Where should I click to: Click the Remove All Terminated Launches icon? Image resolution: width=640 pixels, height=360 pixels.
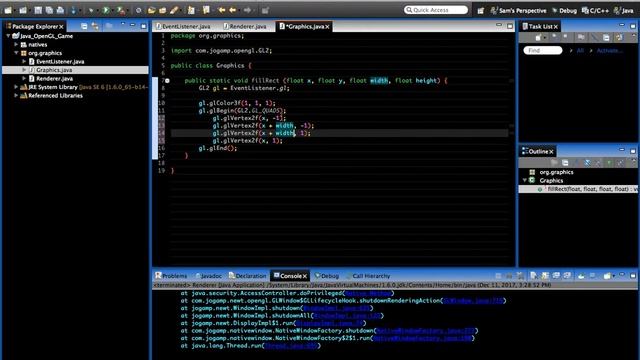click(520, 276)
